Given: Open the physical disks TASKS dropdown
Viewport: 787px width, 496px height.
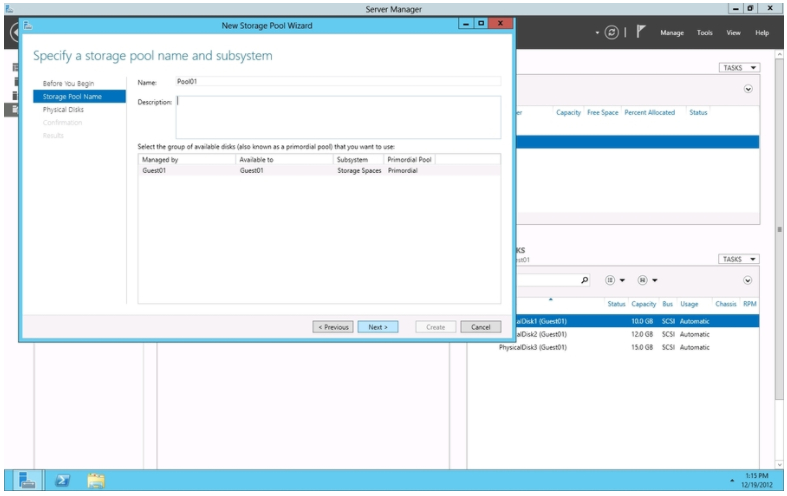Looking at the screenshot, I should tap(738, 259).
